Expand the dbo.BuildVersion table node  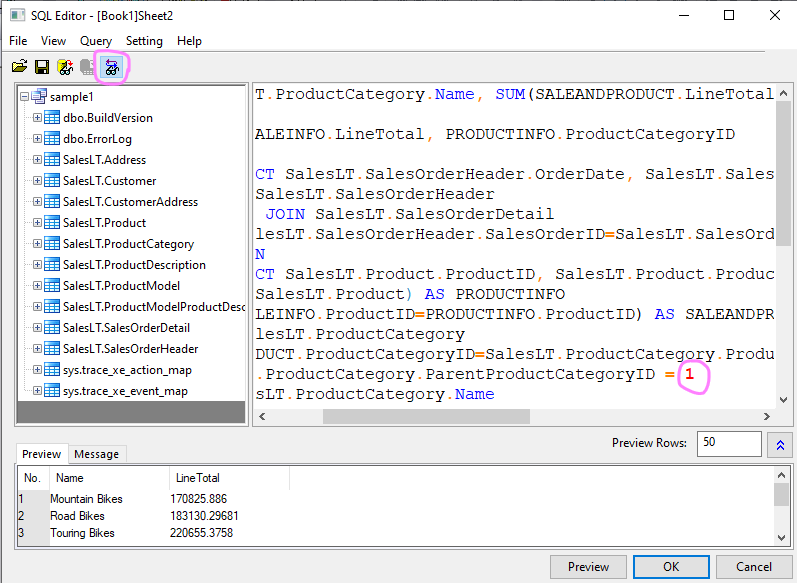(38, 118)
